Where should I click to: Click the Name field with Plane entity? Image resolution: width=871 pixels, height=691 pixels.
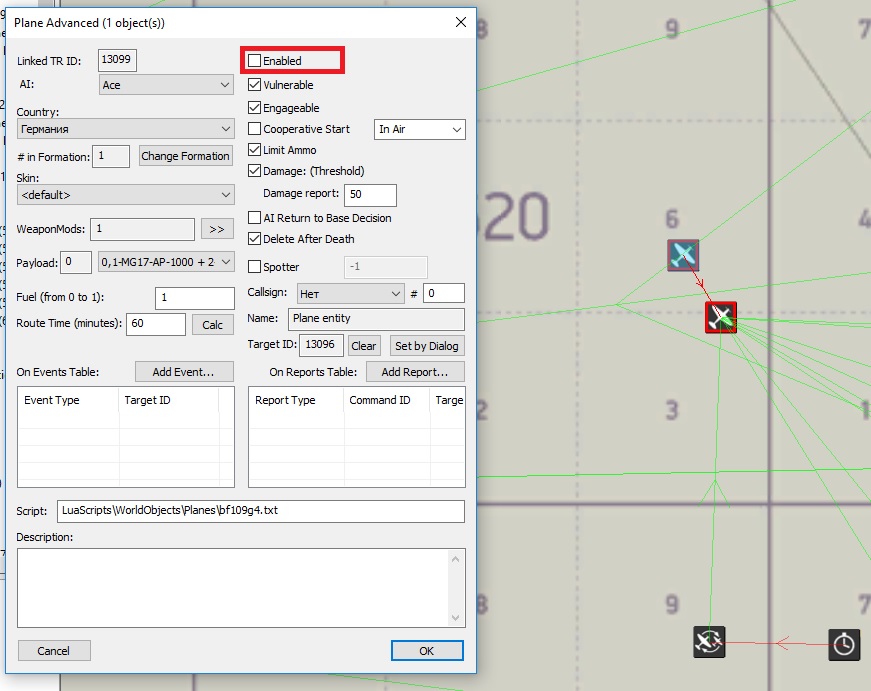[x=377, y=319]
